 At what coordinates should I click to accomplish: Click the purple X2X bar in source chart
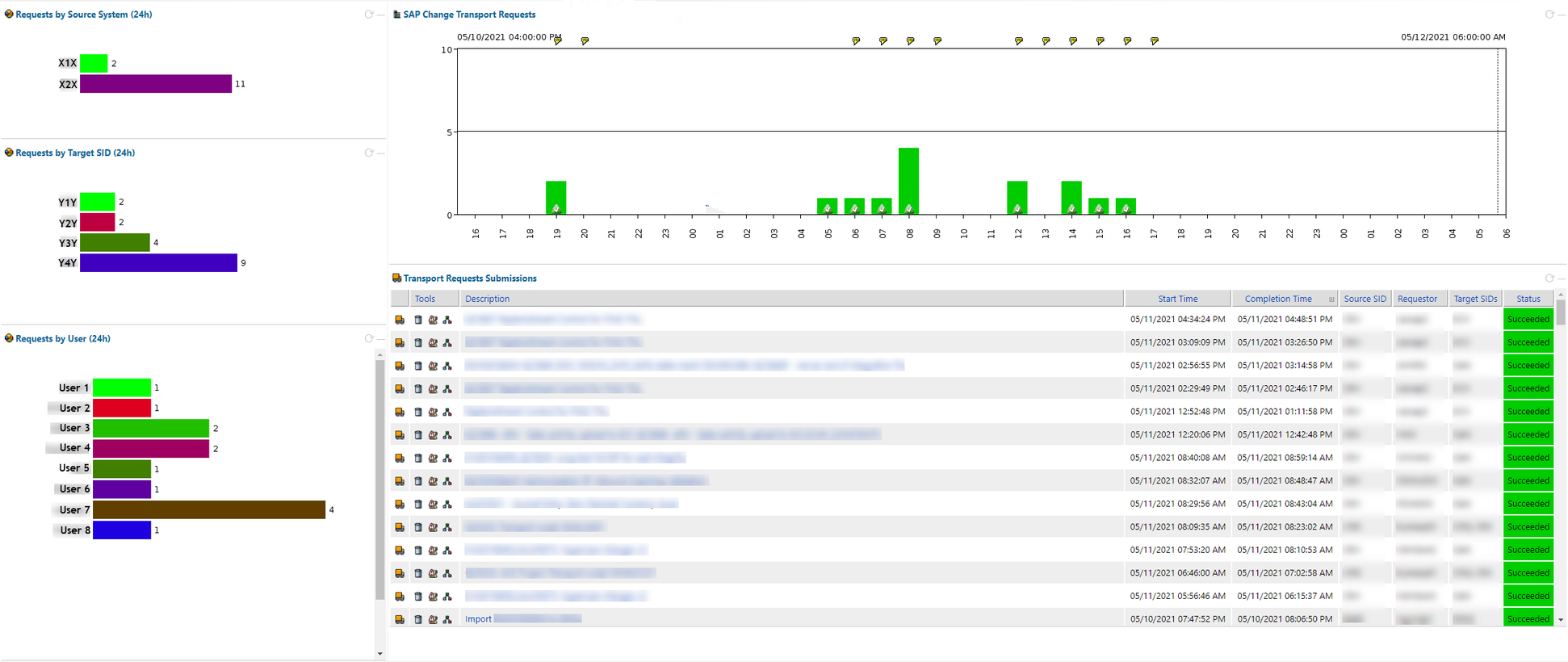tap(156, 84)
